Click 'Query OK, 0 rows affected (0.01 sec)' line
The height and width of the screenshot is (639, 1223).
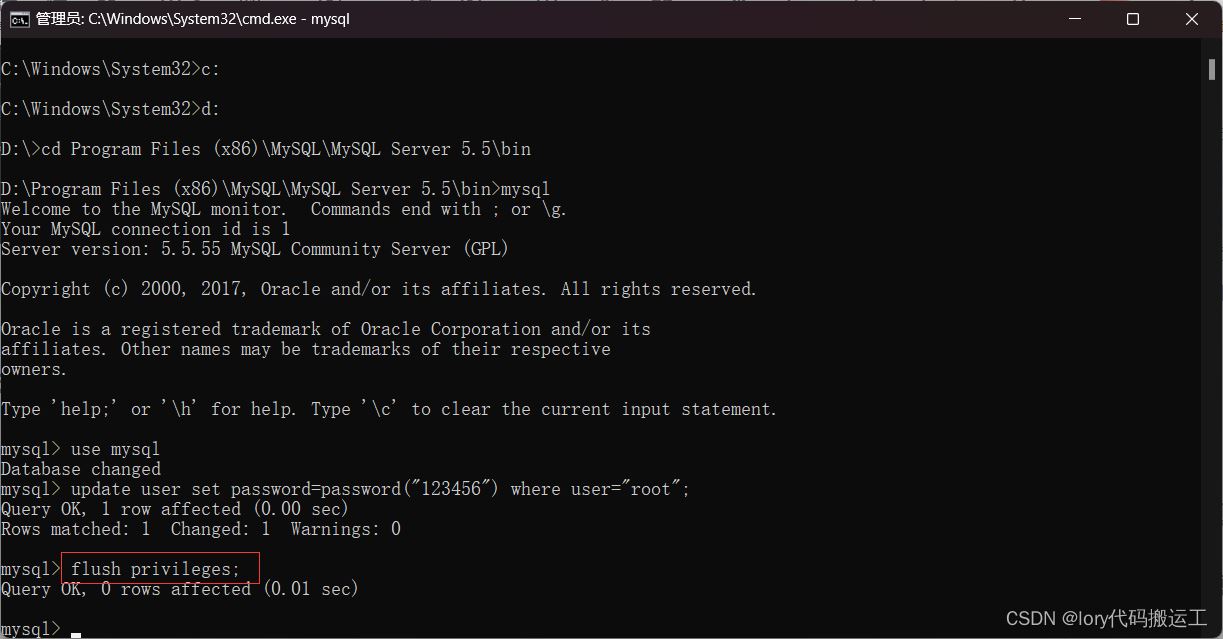click(179, 589)
